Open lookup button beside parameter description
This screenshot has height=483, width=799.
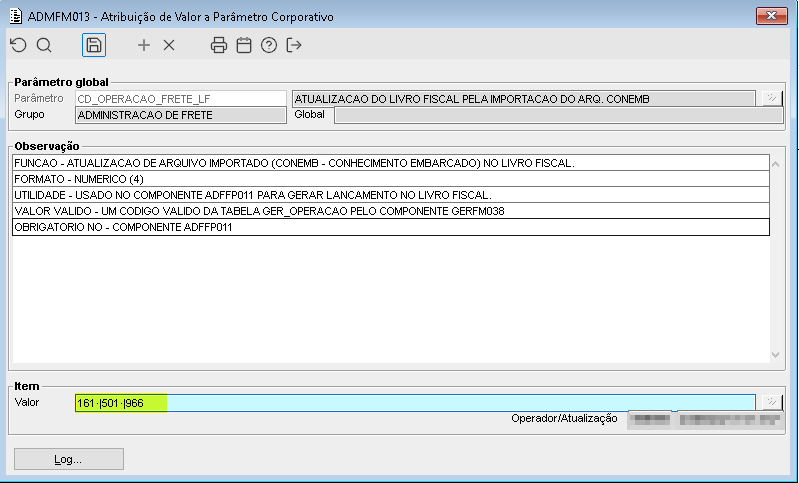point(772,98)
